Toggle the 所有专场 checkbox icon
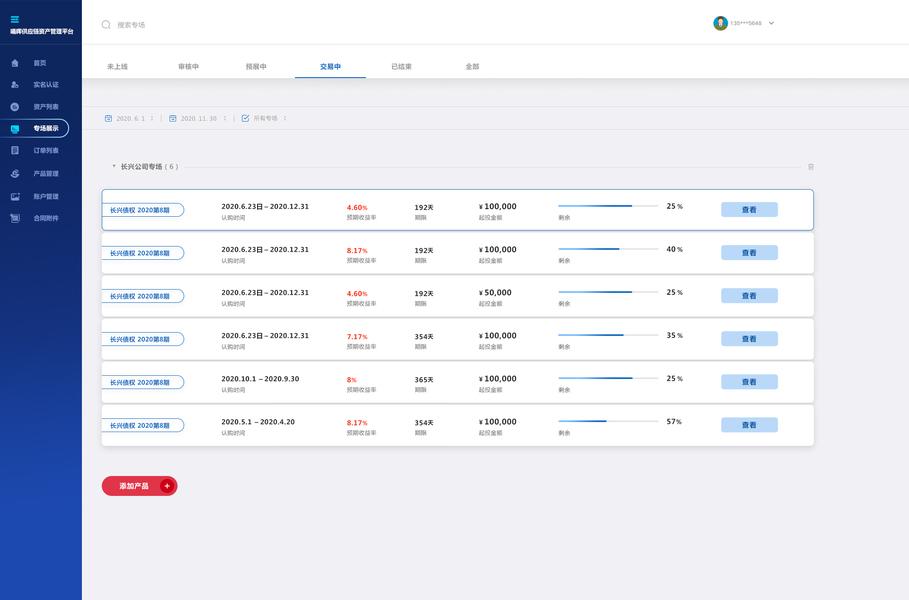The height and width of the screenshot is (600, 909). pyautogui.click(x=245, y=118)
